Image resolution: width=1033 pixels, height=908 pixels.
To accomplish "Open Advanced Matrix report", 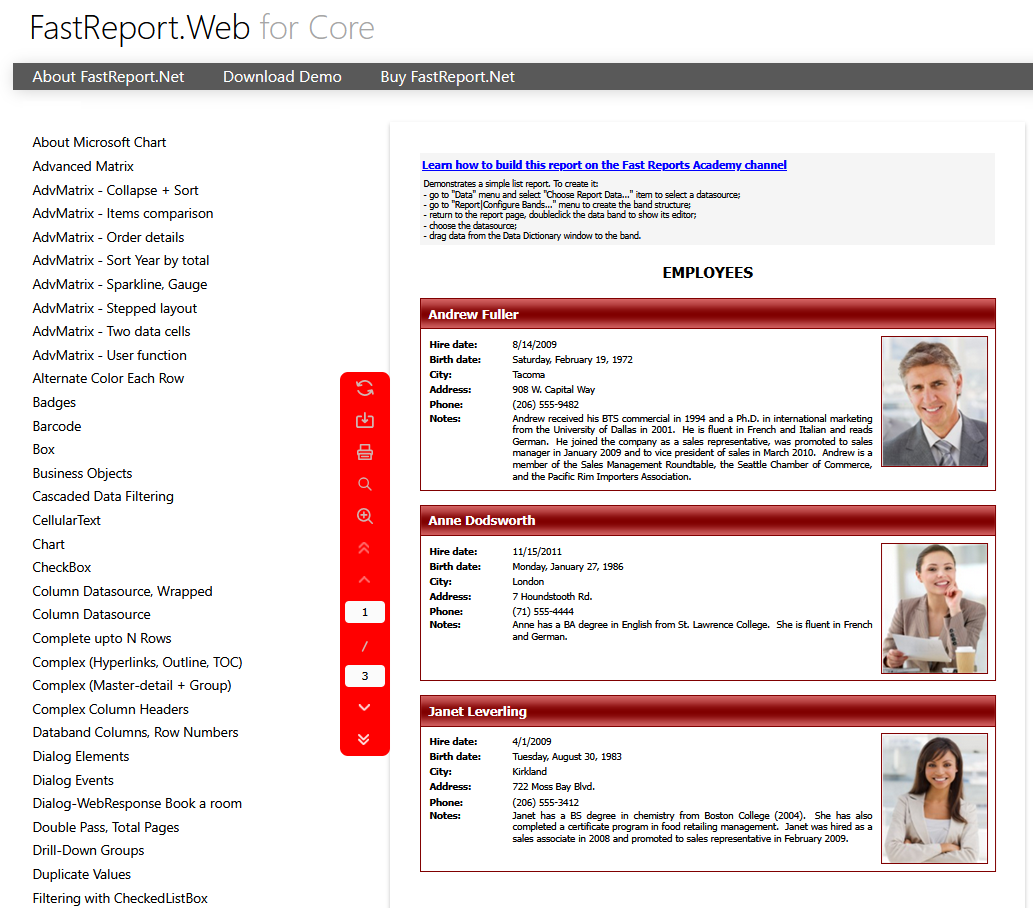I will (83, 166).
